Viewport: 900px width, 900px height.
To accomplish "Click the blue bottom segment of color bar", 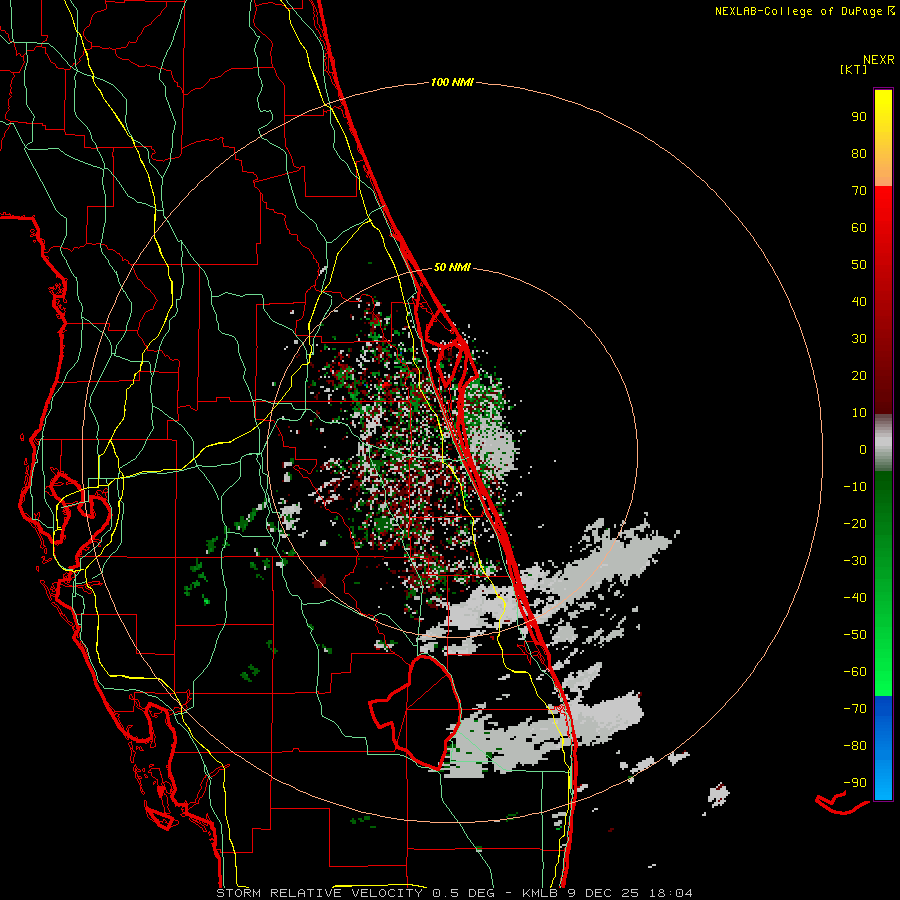I will pyautogui.click(x=883, y=748).
